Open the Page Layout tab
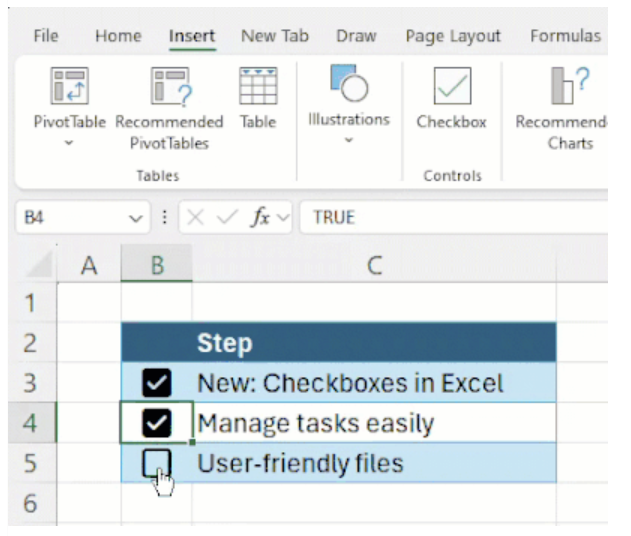This screenshot has width=631, height=536. click(453, 36)
